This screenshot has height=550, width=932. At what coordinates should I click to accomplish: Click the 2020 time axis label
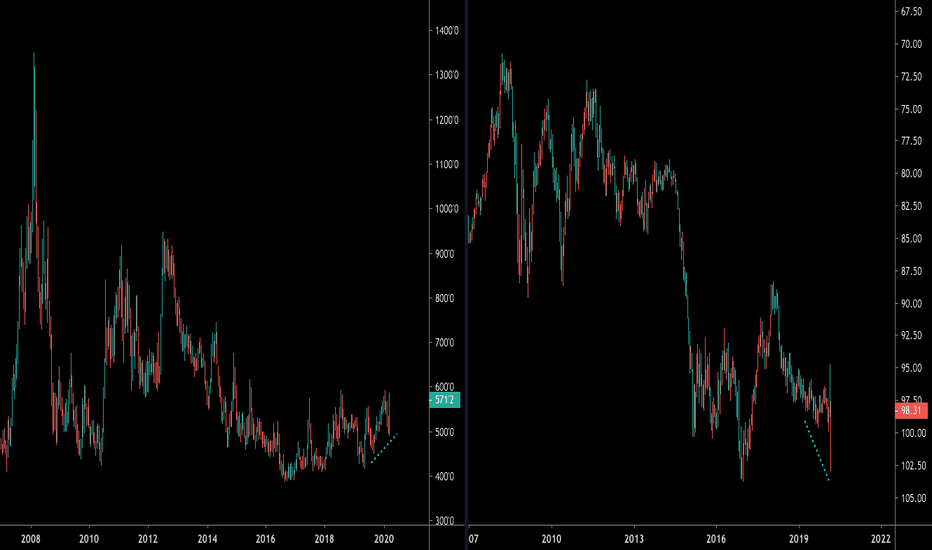tap(383, 539)
